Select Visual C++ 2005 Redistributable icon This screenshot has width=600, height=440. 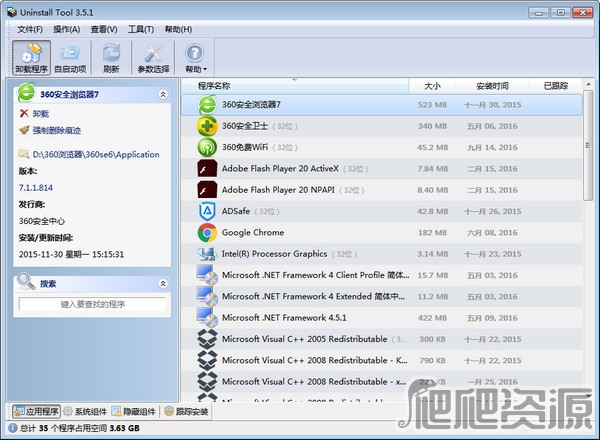coord(207,339)
